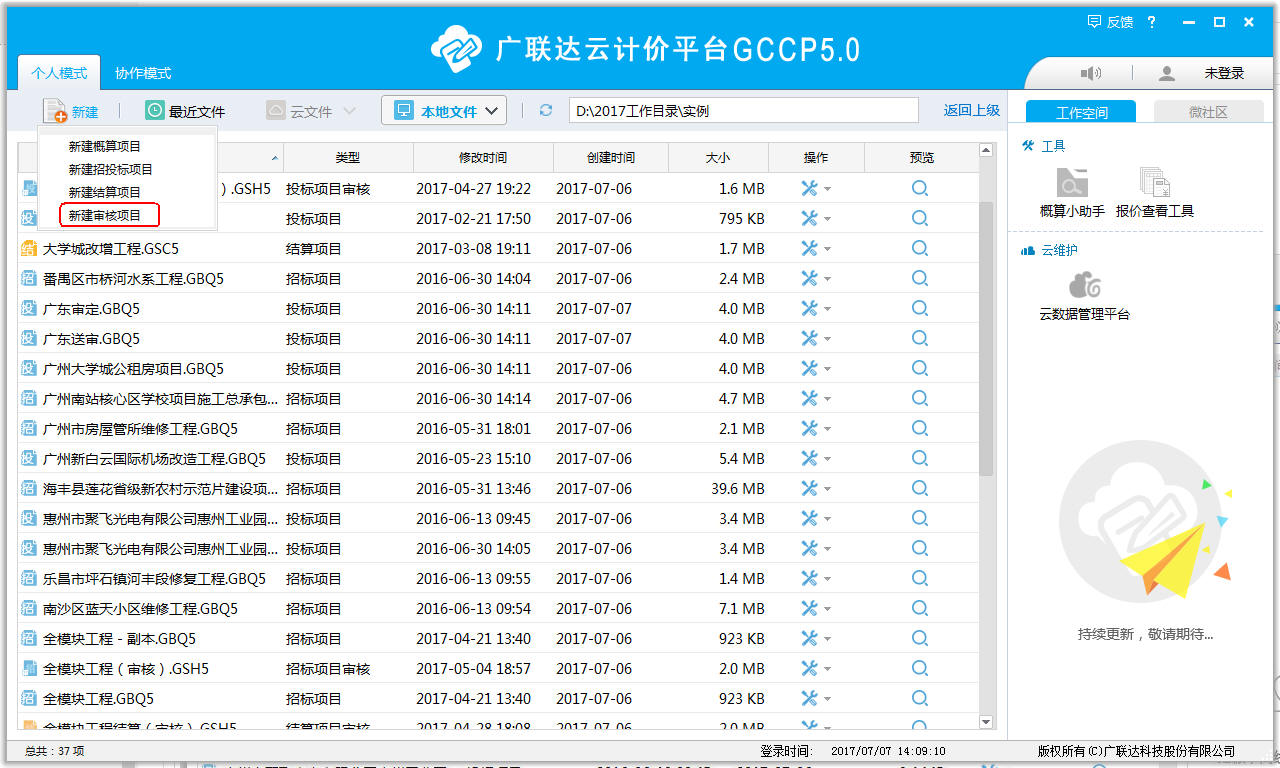The image size is (1280, 768).
Task: Open the 最近文件 list
Action: pos(185,111)
